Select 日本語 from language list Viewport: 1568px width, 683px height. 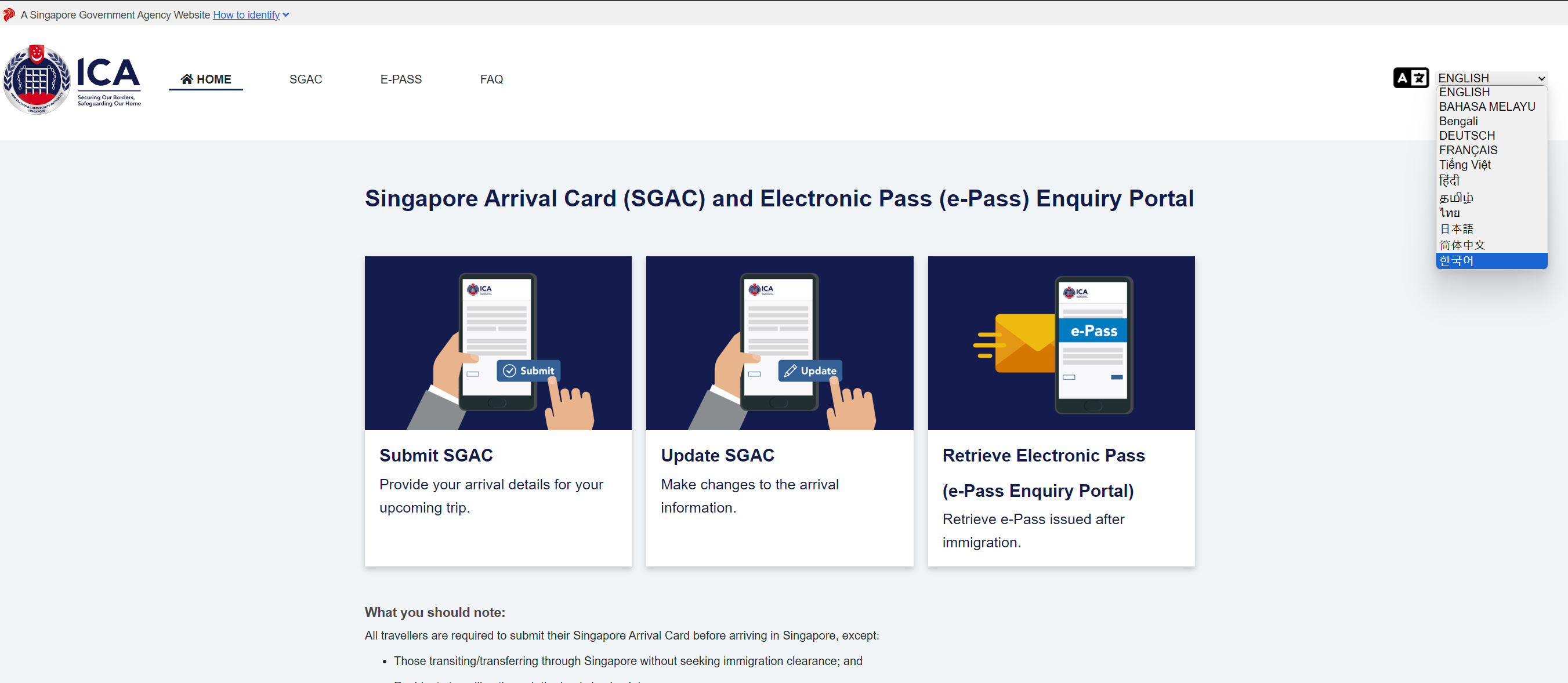click(1491, 228)
